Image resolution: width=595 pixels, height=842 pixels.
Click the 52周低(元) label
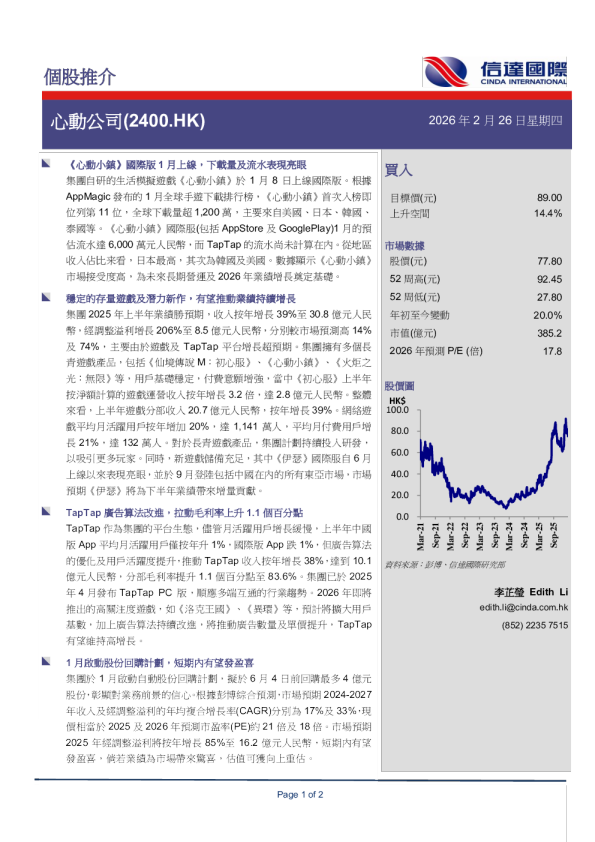(415, 297)
